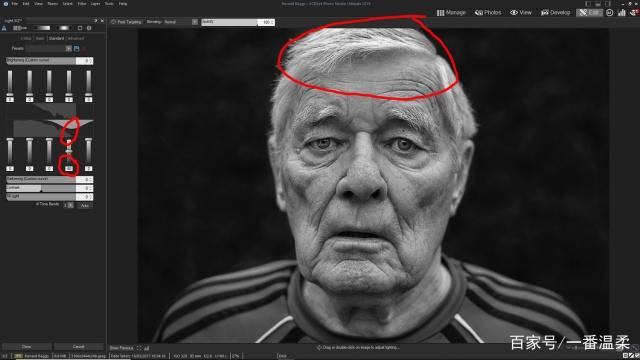
Task: Open the Edit menu
Action: pyautogui.click(x=26, y=4)
